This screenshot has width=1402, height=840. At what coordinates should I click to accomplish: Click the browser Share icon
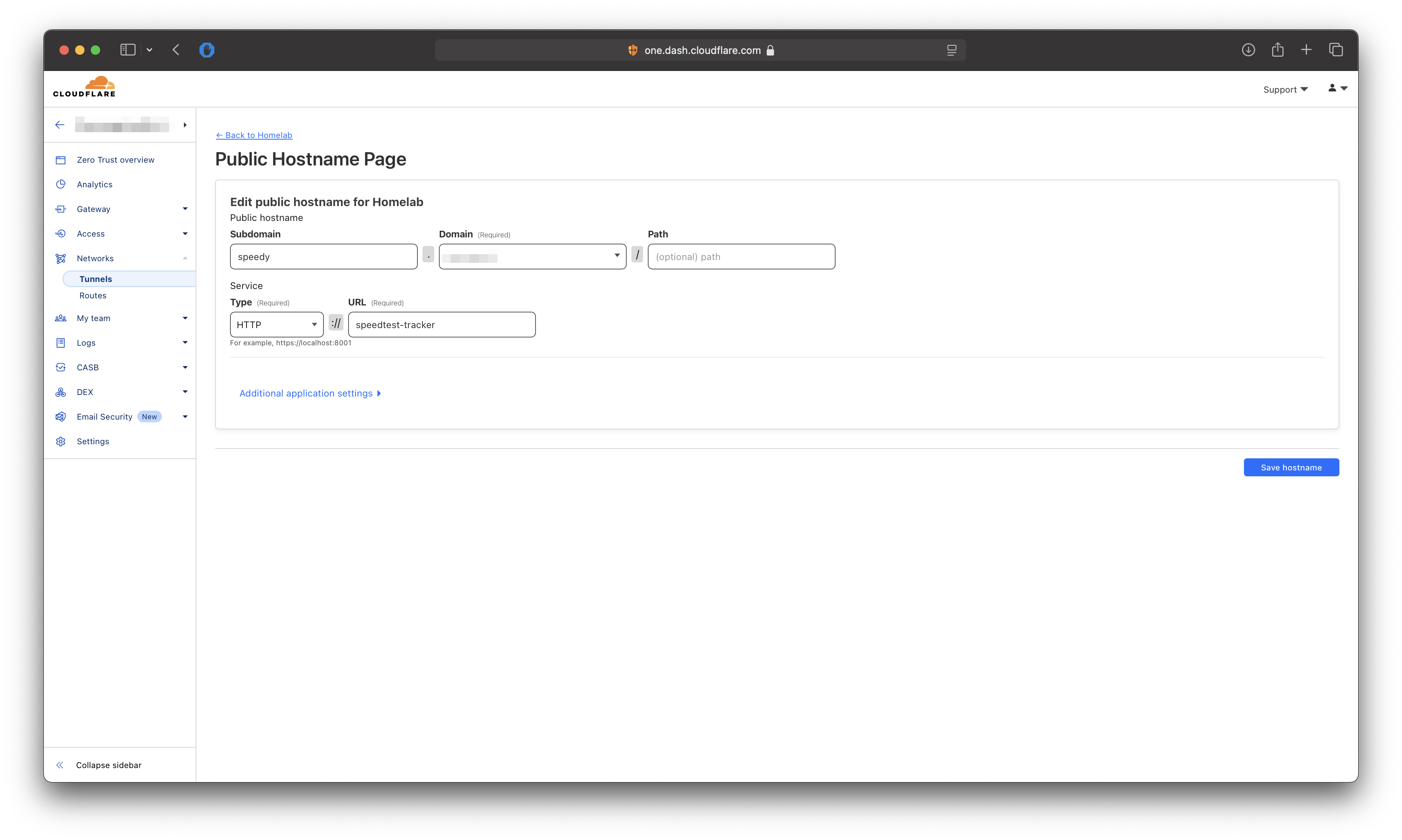click(1278, 50)
